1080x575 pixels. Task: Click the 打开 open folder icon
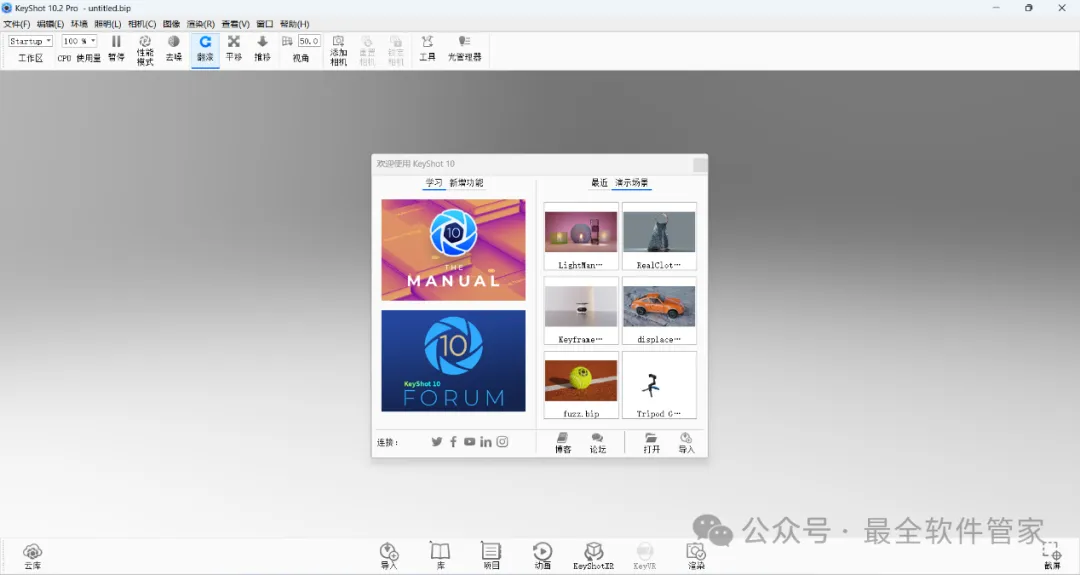click(651, 443)
